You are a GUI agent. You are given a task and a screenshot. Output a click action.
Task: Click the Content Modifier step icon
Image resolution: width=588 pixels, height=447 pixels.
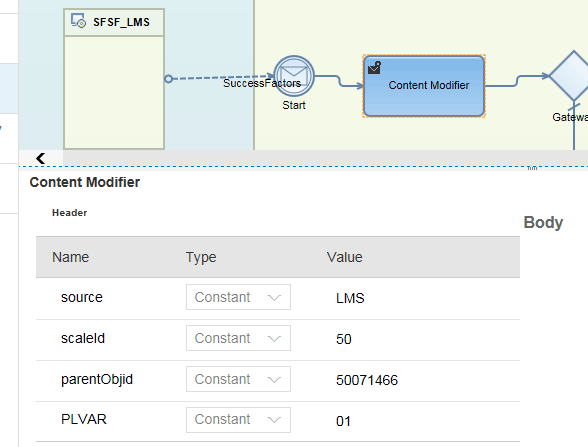pyautogui.click(x=374, y=68)
